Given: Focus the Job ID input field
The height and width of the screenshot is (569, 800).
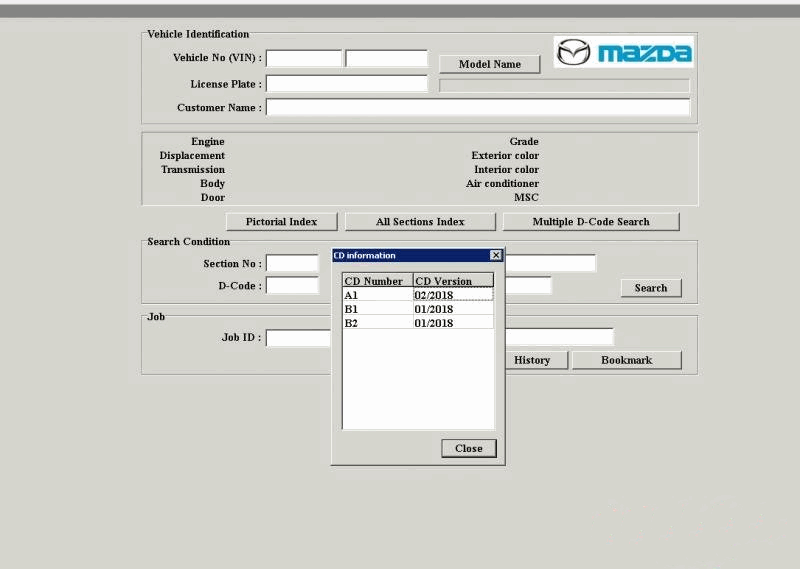Looking at the screenshot, I should pyautogui.click(x=298, y=338).
